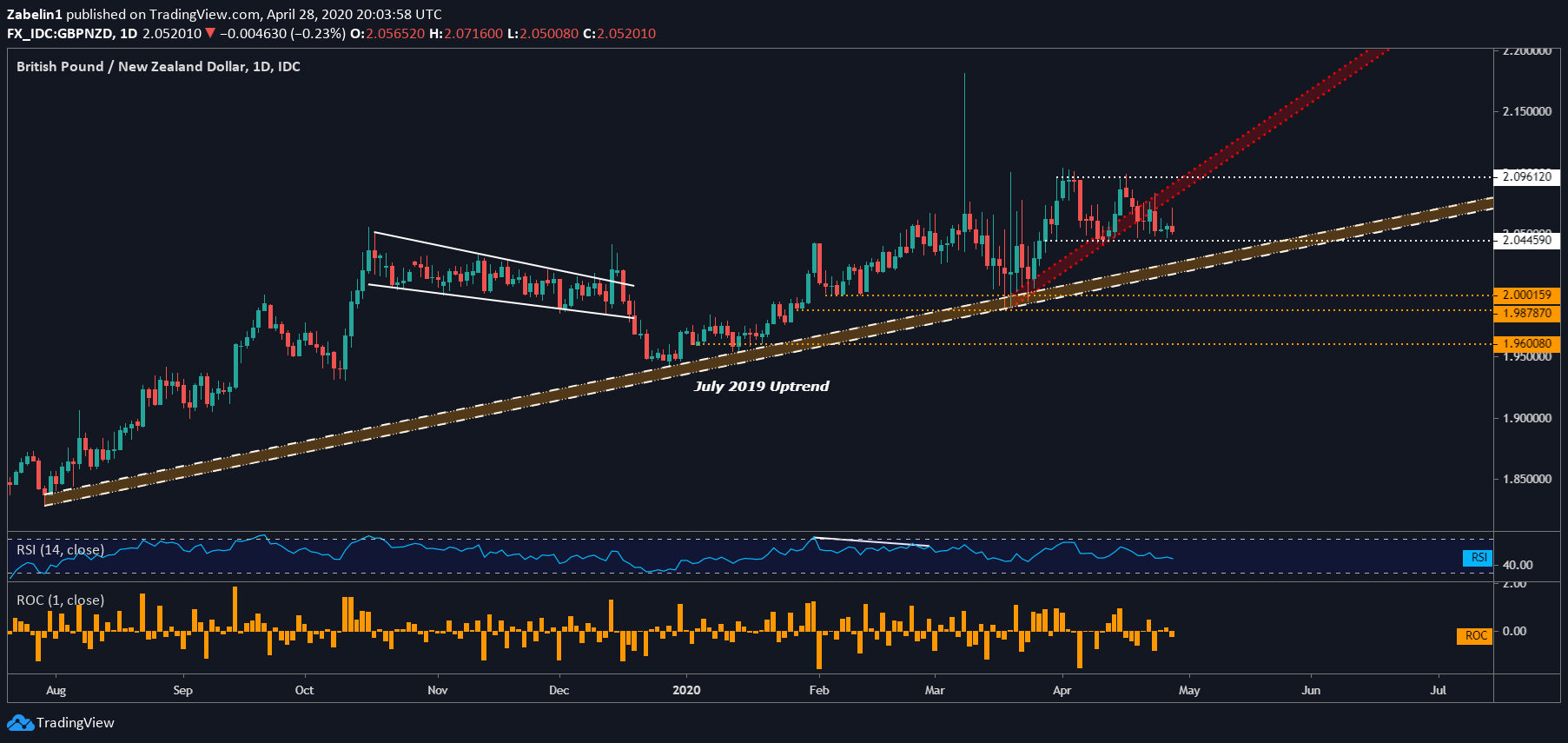Click the Sep label on time axis
This screenshot has height=743, width=1568.
pos(182,691)
